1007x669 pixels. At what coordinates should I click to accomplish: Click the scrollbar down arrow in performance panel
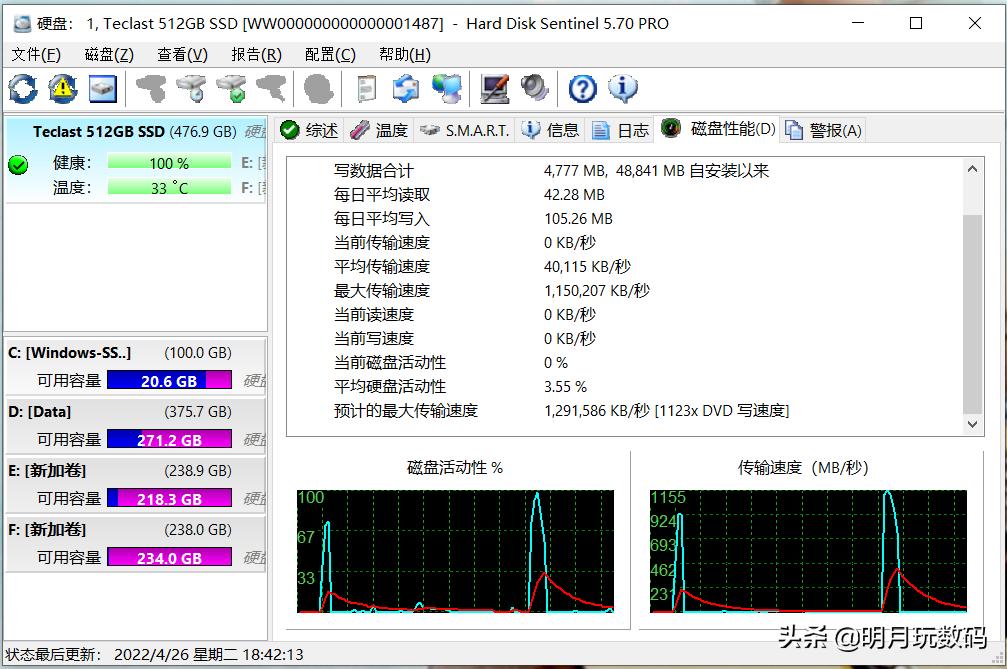pyautogui.click(x=972, y=424)
